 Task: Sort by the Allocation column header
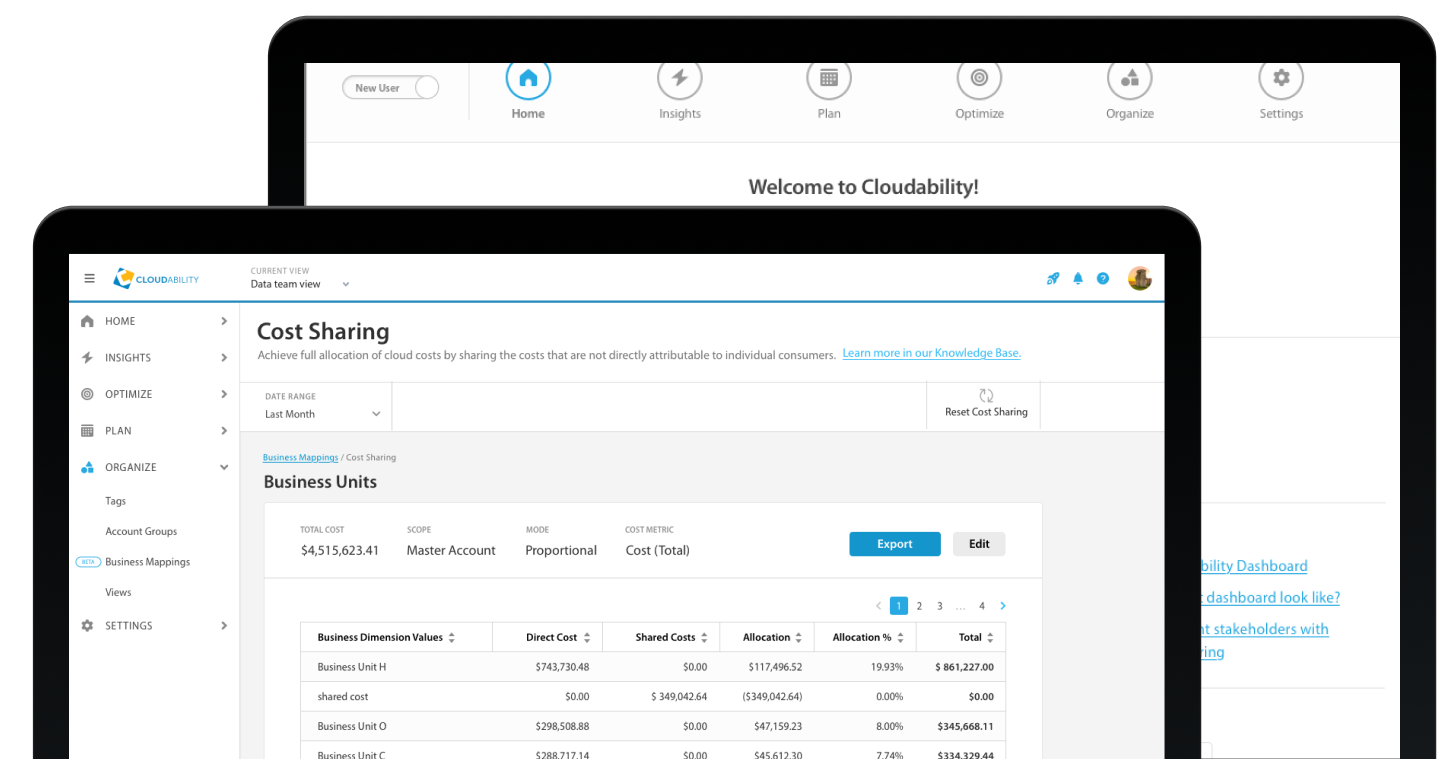coord(772,637)
